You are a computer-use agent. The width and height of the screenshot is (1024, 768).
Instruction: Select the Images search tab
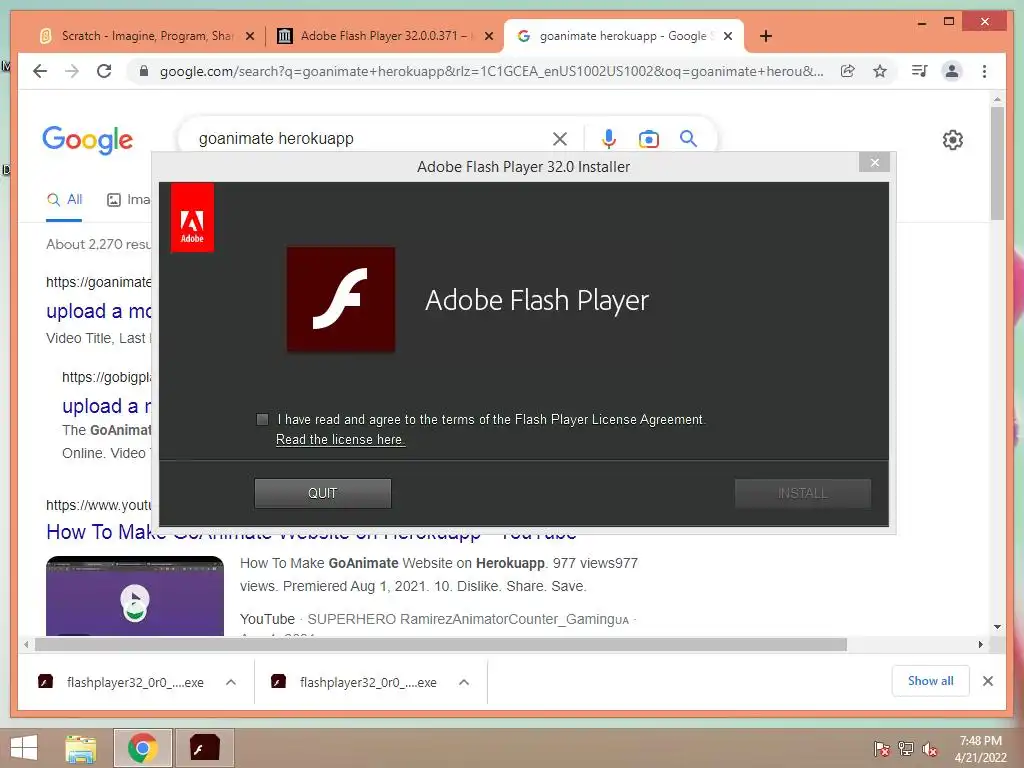pyautogui.click(x=129, y=200)
